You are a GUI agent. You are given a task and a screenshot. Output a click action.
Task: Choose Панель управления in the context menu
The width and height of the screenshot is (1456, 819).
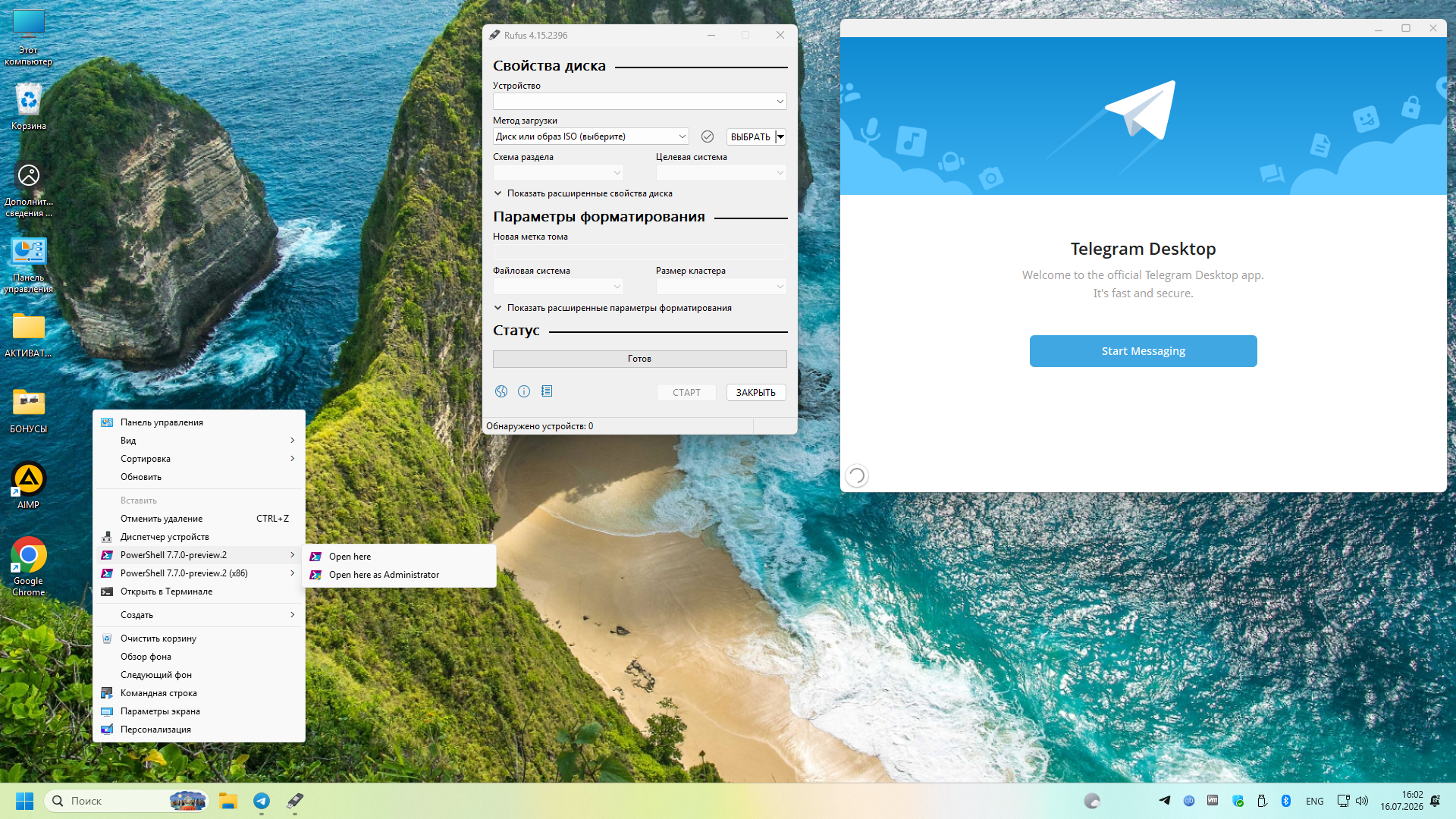(199, 422)
